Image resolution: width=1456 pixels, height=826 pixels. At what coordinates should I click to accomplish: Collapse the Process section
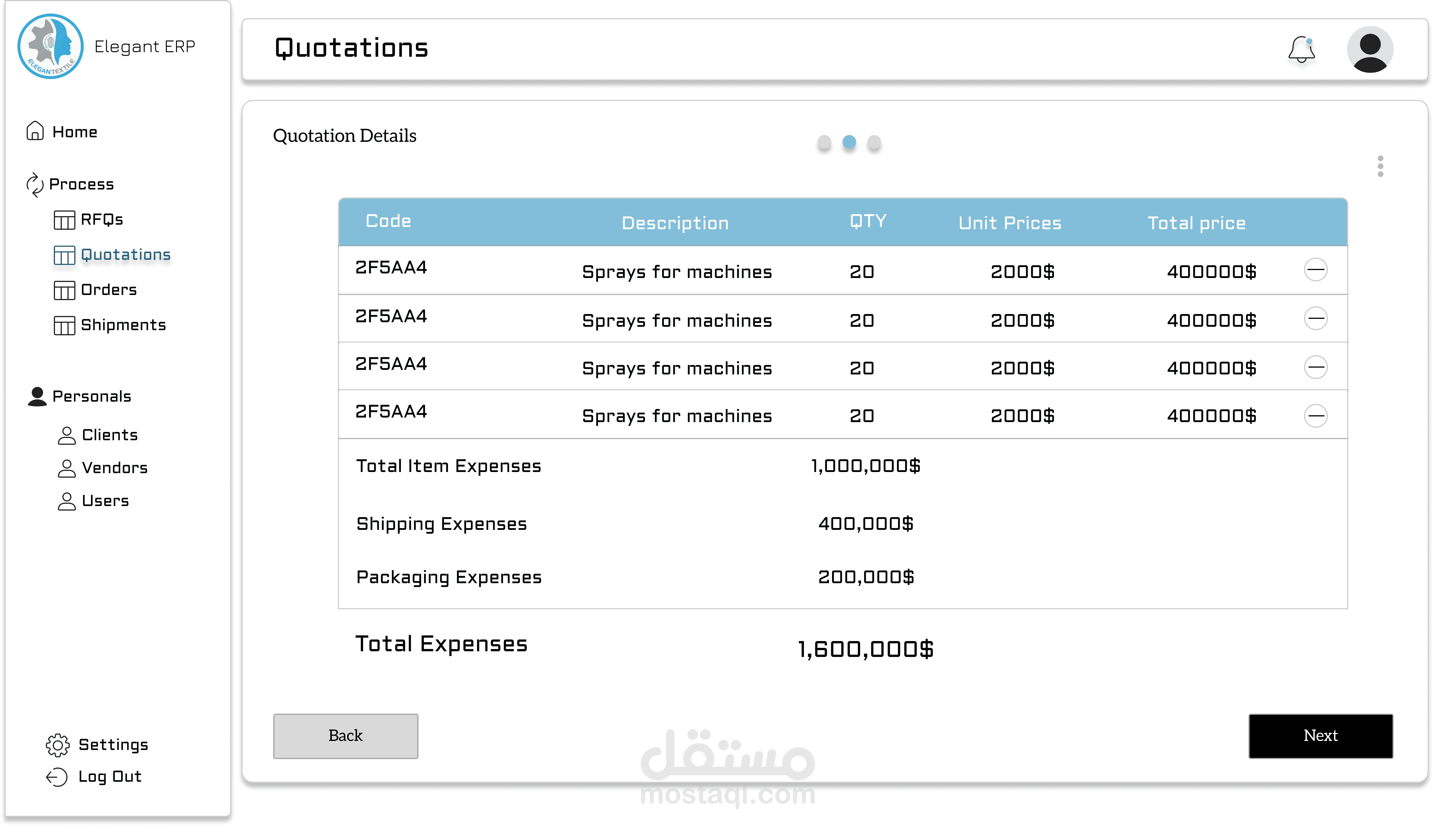click(81, 184)
